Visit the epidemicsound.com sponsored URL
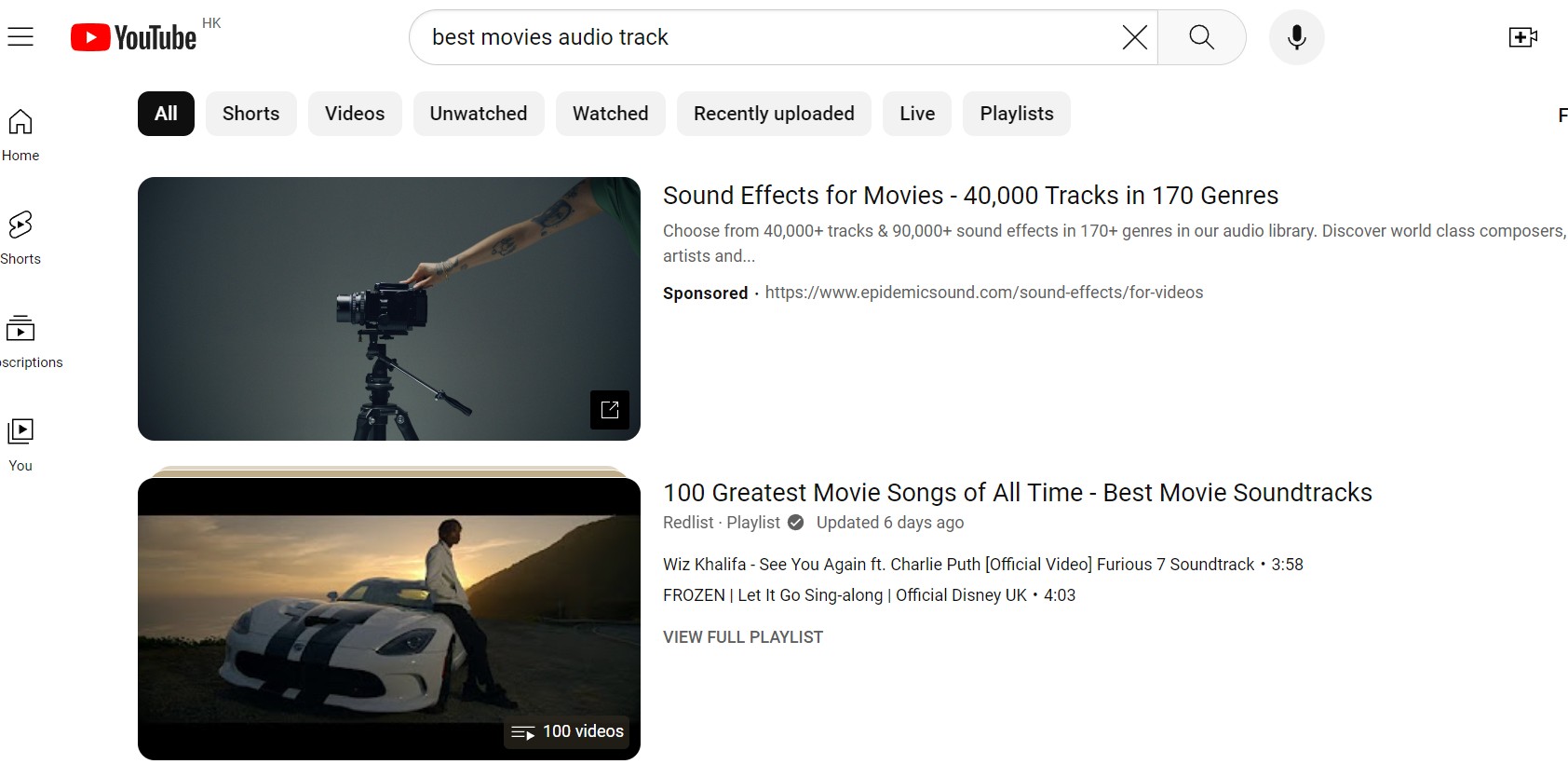 (x=984, y=293)
